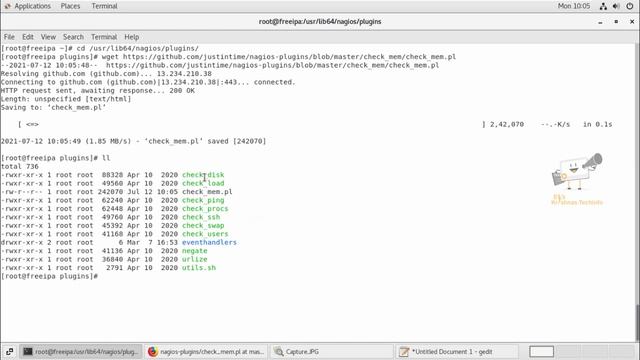Click 'Resolving github.com' line
This screenshot has width=640, height=360.
106,73
